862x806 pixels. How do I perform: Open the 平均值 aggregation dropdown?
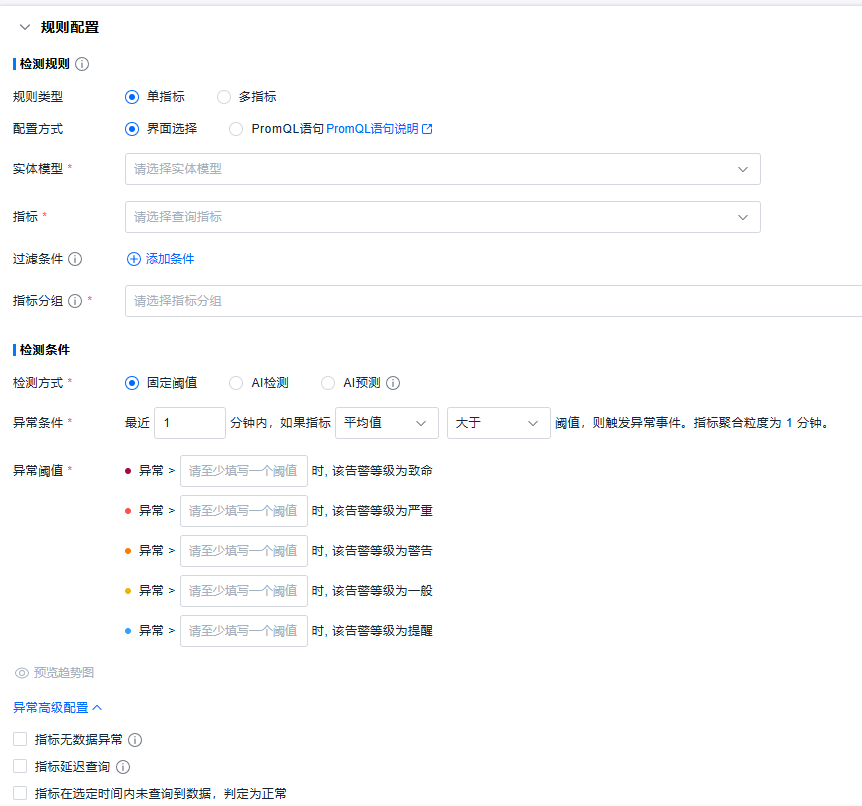(x=386, y=423)
